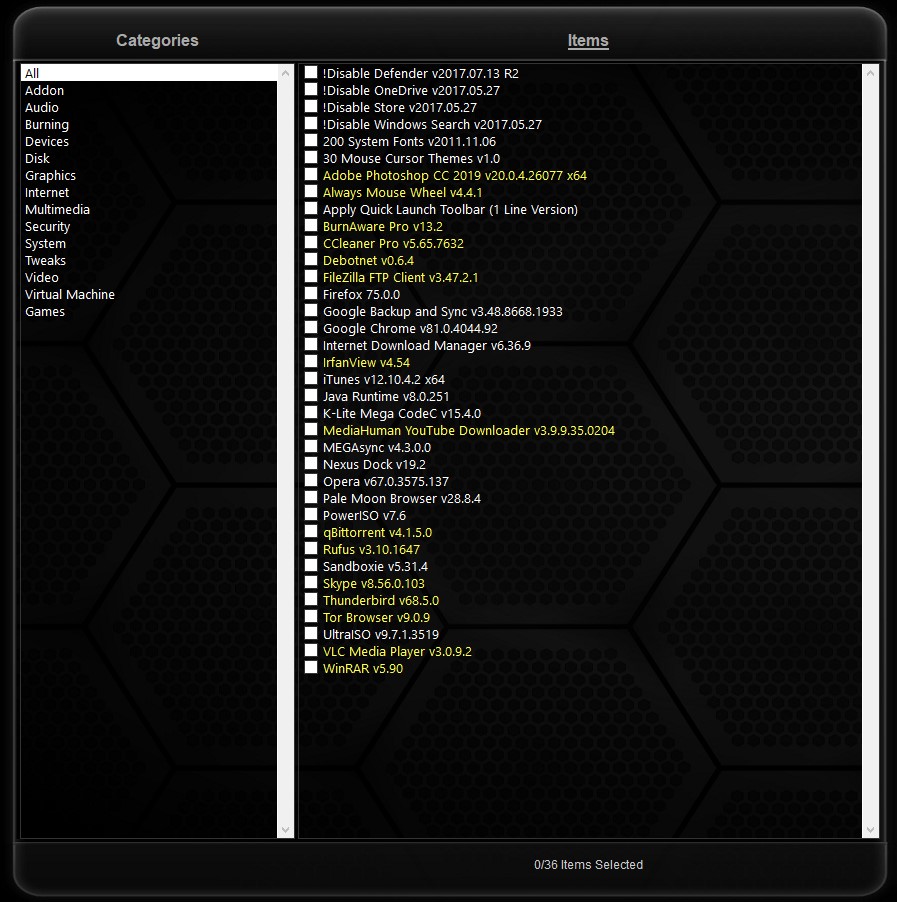897x902 pixels.
Task: Select the All category
Action: [149, 73]
